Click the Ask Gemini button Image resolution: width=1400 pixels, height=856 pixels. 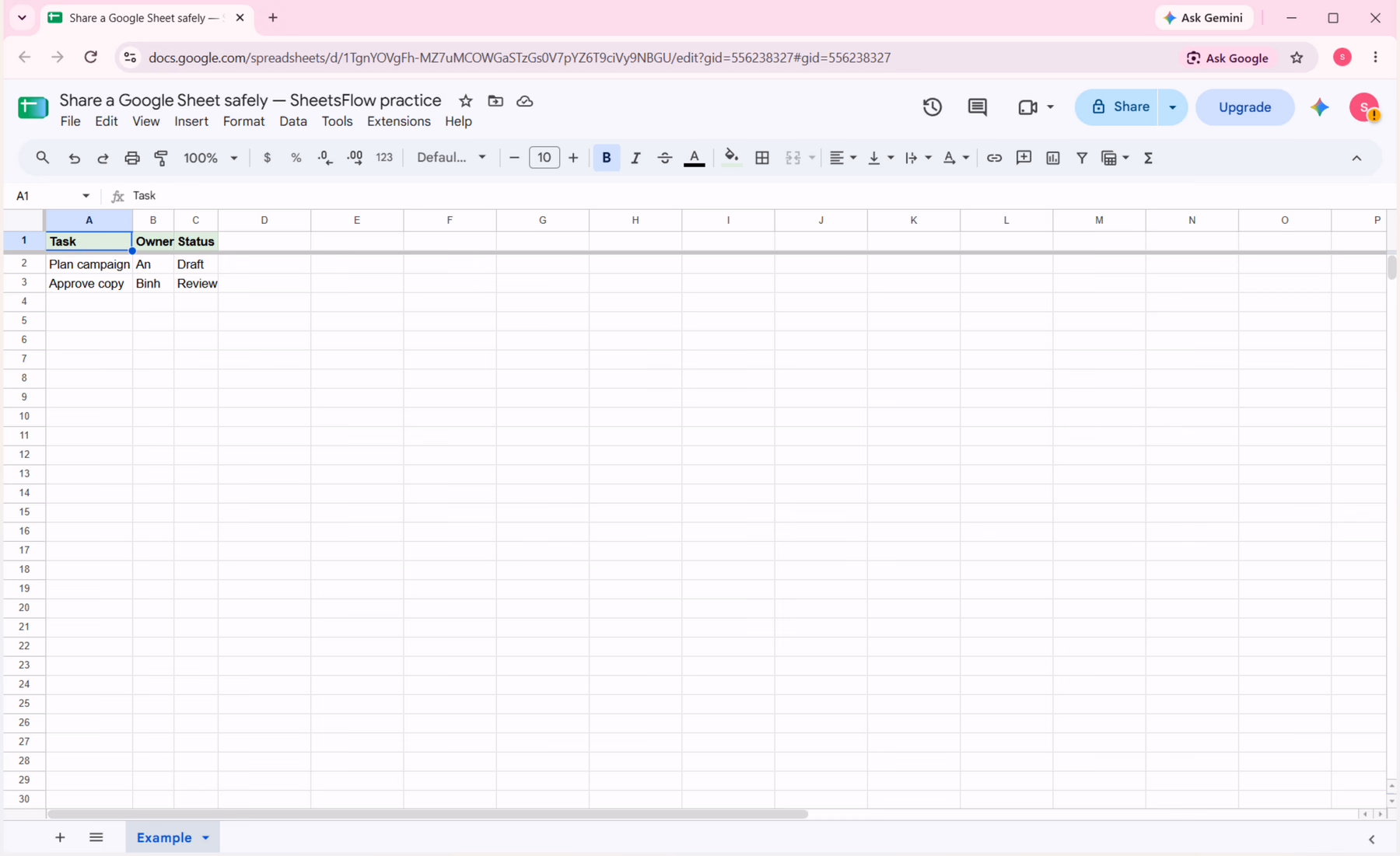[x=1204, y=18]
